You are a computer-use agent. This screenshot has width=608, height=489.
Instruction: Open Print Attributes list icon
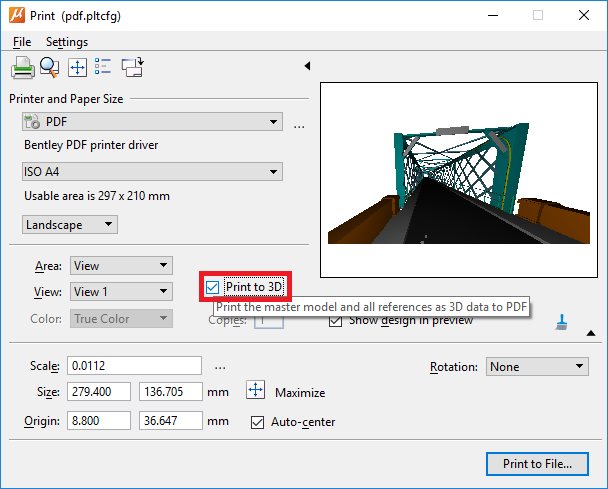pos(103,68)
